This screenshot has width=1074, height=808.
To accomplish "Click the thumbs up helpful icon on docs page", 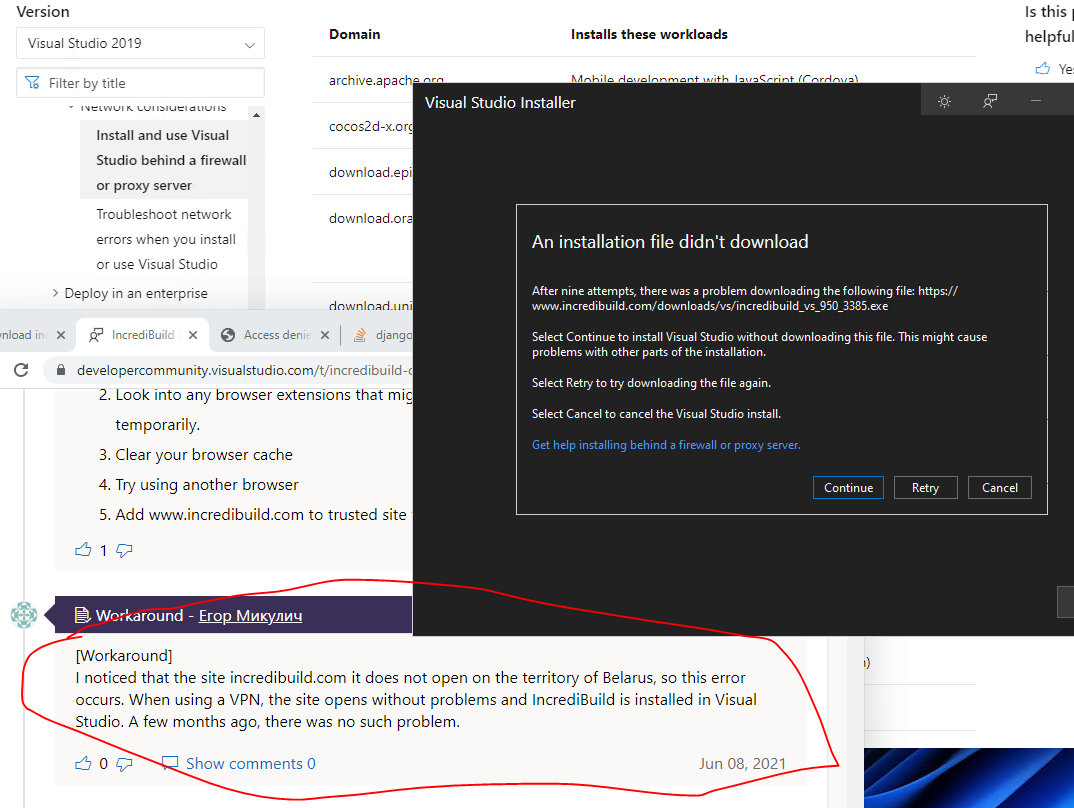I will pos(1042,68).
